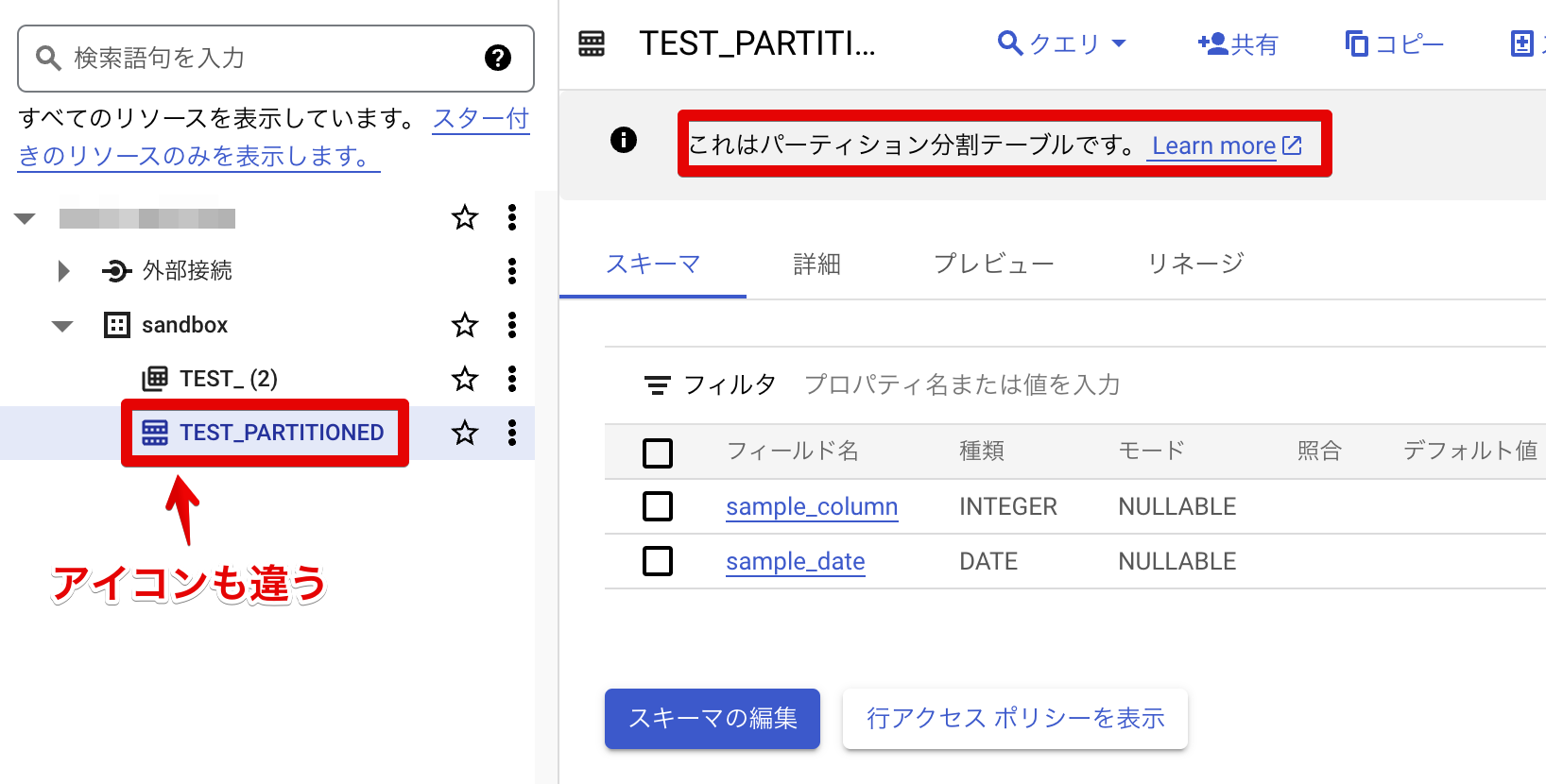Image resolution: width=1546 pixels, height=784 pixels.
Task: Click the スキーマの編集 button
Action: pyautogui.click(x=712, y=719)
